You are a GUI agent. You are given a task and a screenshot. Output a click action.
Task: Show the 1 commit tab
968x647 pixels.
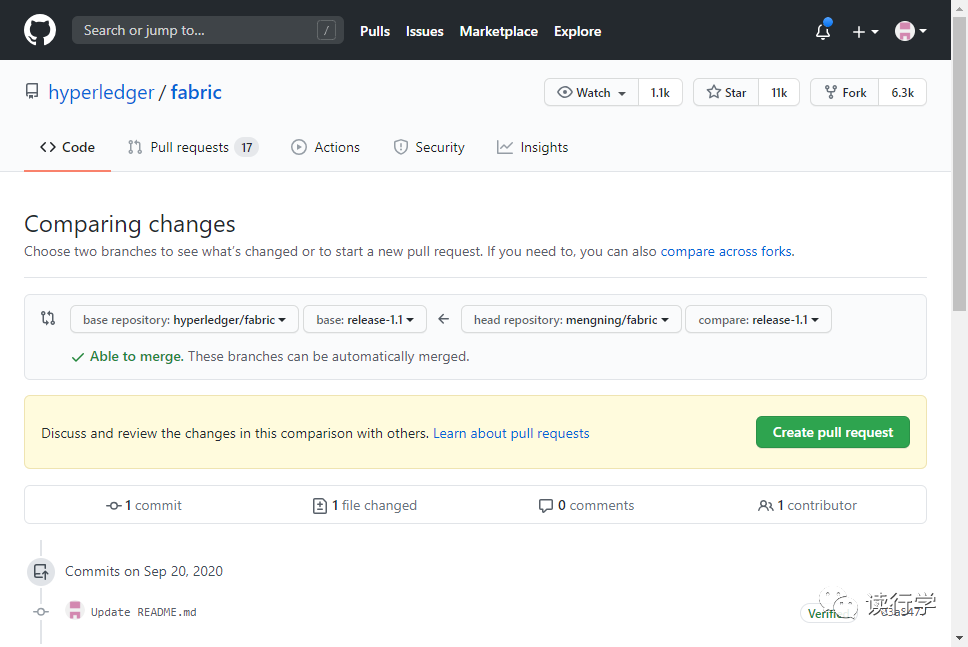point(144,506)
